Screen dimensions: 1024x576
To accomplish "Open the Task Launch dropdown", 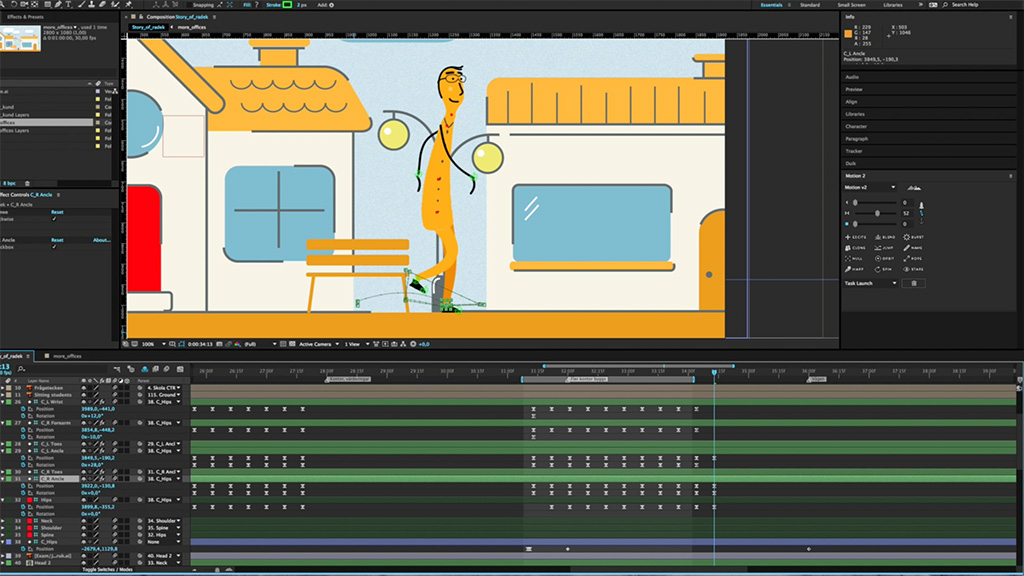I will click(871, 283).
